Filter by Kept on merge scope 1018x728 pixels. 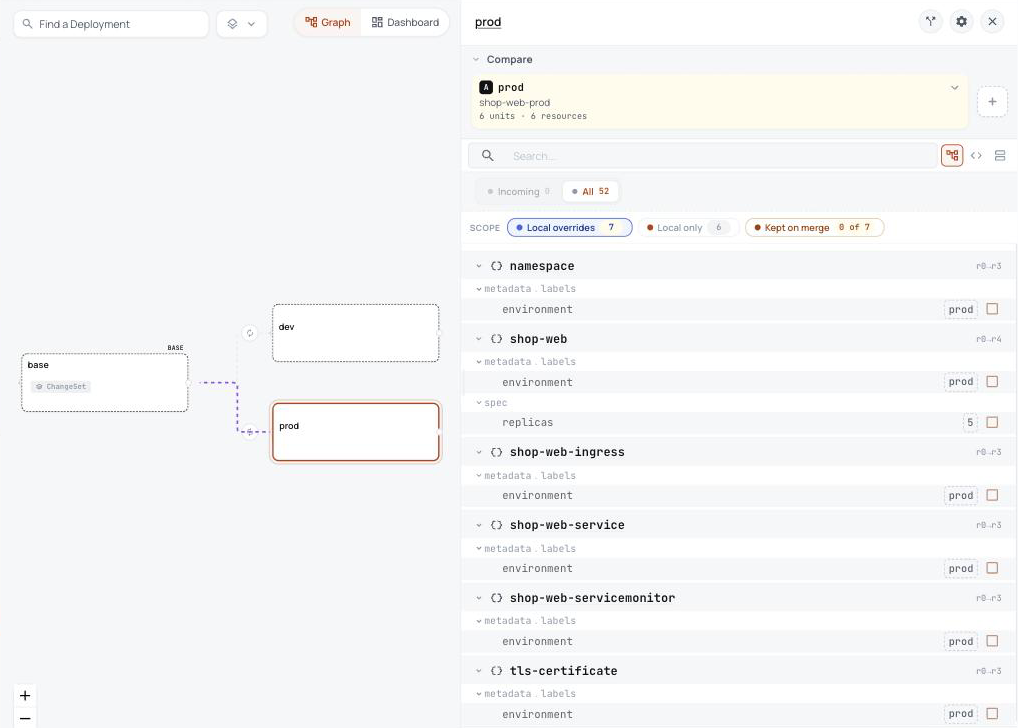[x=814, y=227]
